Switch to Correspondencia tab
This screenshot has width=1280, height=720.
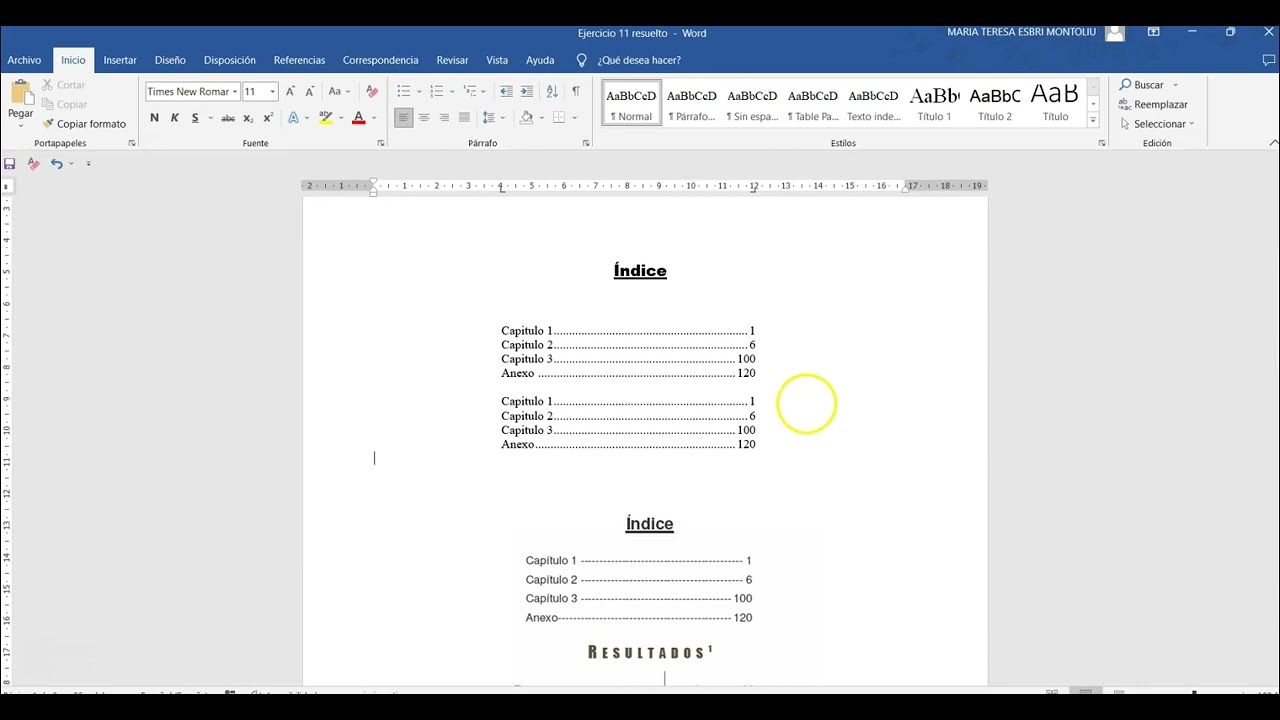[380, 60]
